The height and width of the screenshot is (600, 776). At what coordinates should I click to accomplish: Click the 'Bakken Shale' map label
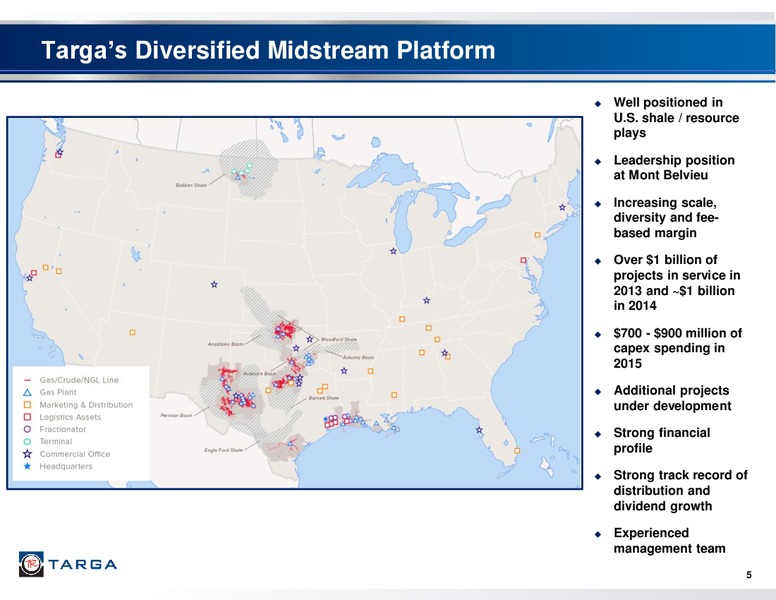(191, 185)
